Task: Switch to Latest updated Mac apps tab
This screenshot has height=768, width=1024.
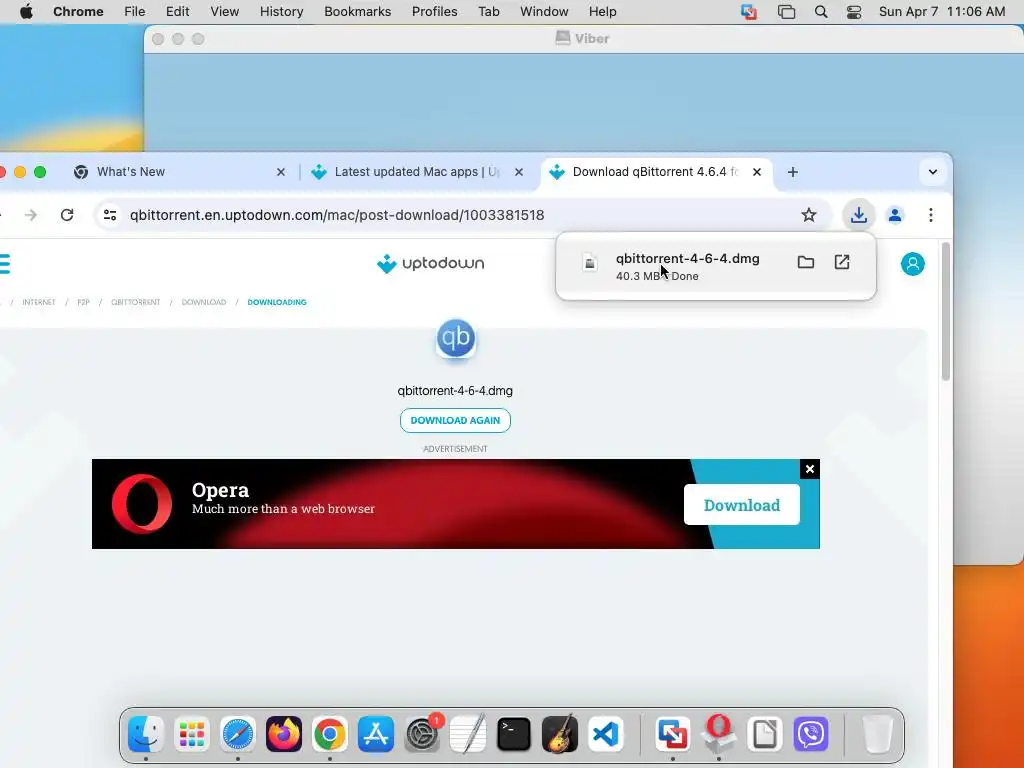Action: 418,172
